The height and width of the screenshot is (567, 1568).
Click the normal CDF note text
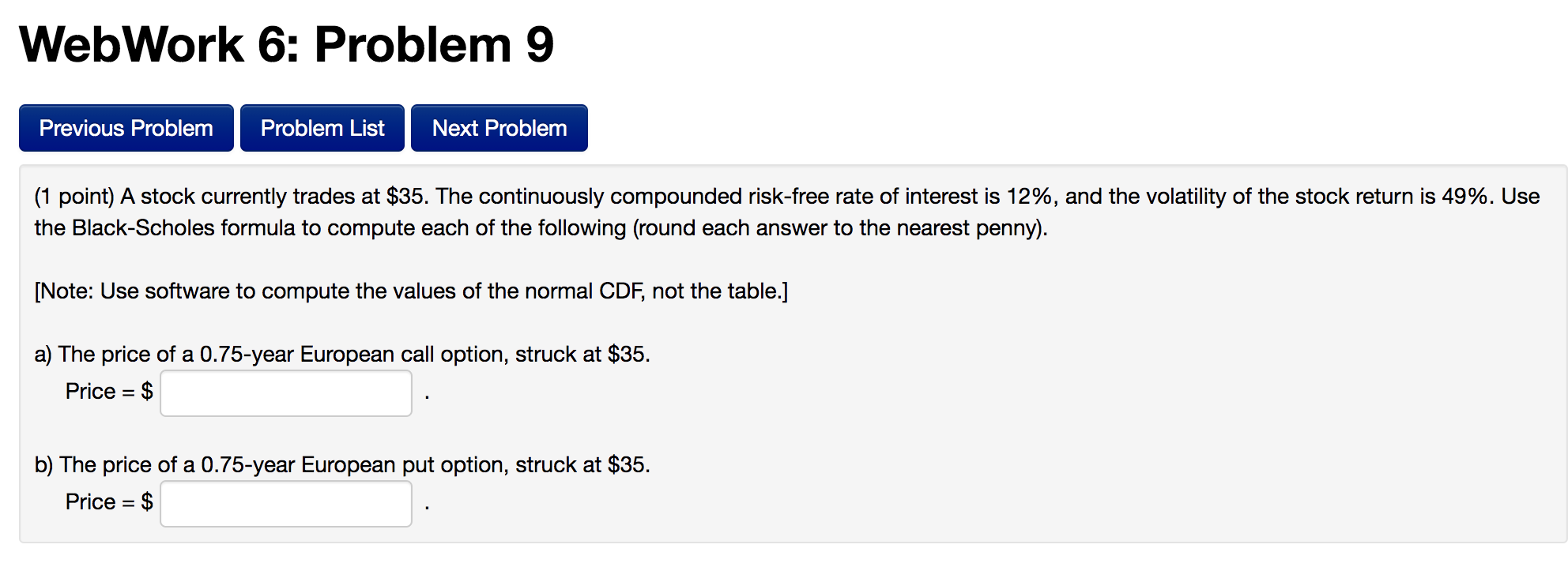tap(409, 291)
